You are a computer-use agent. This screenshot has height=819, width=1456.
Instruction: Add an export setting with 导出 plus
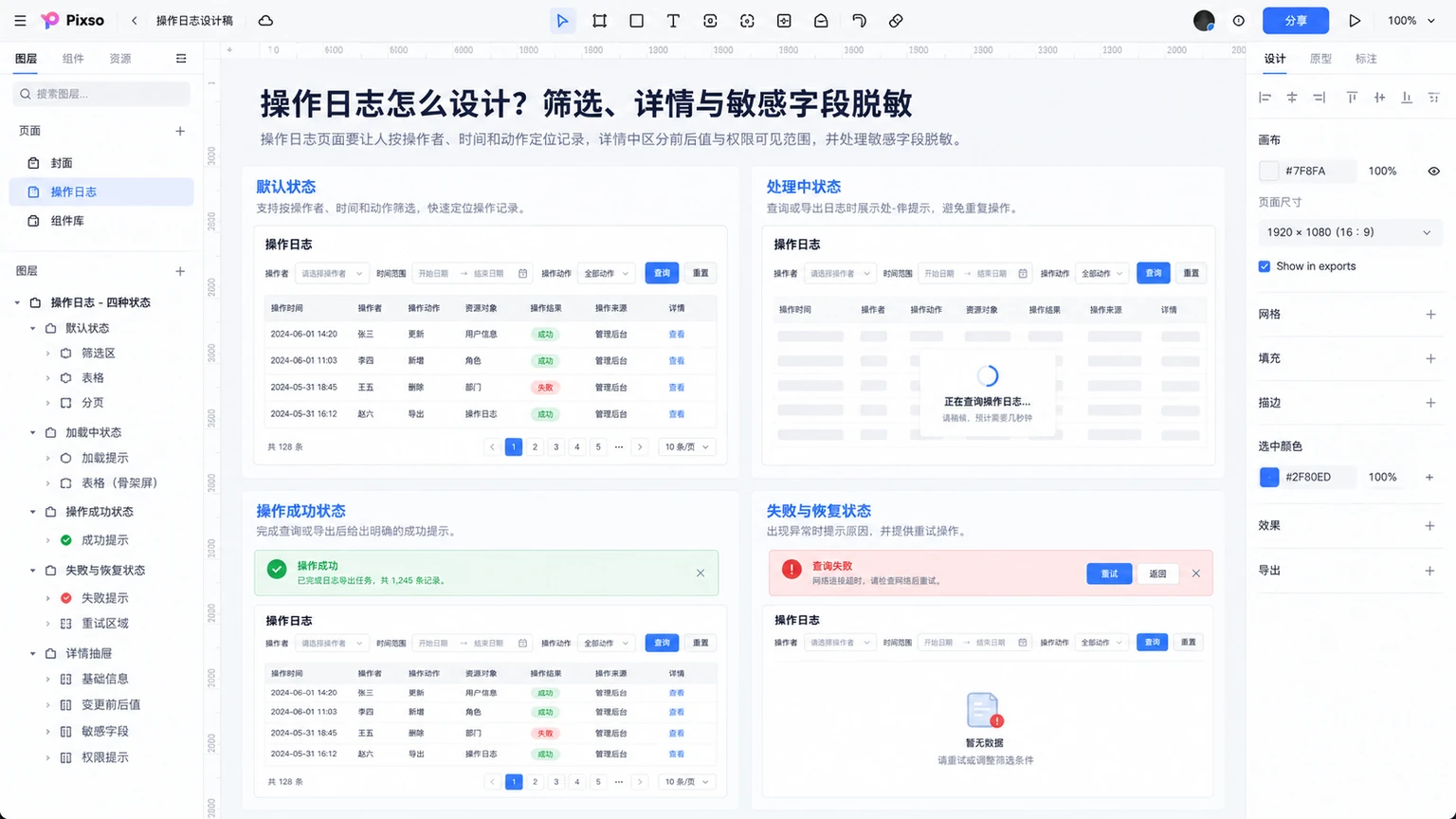point(1430,571)
